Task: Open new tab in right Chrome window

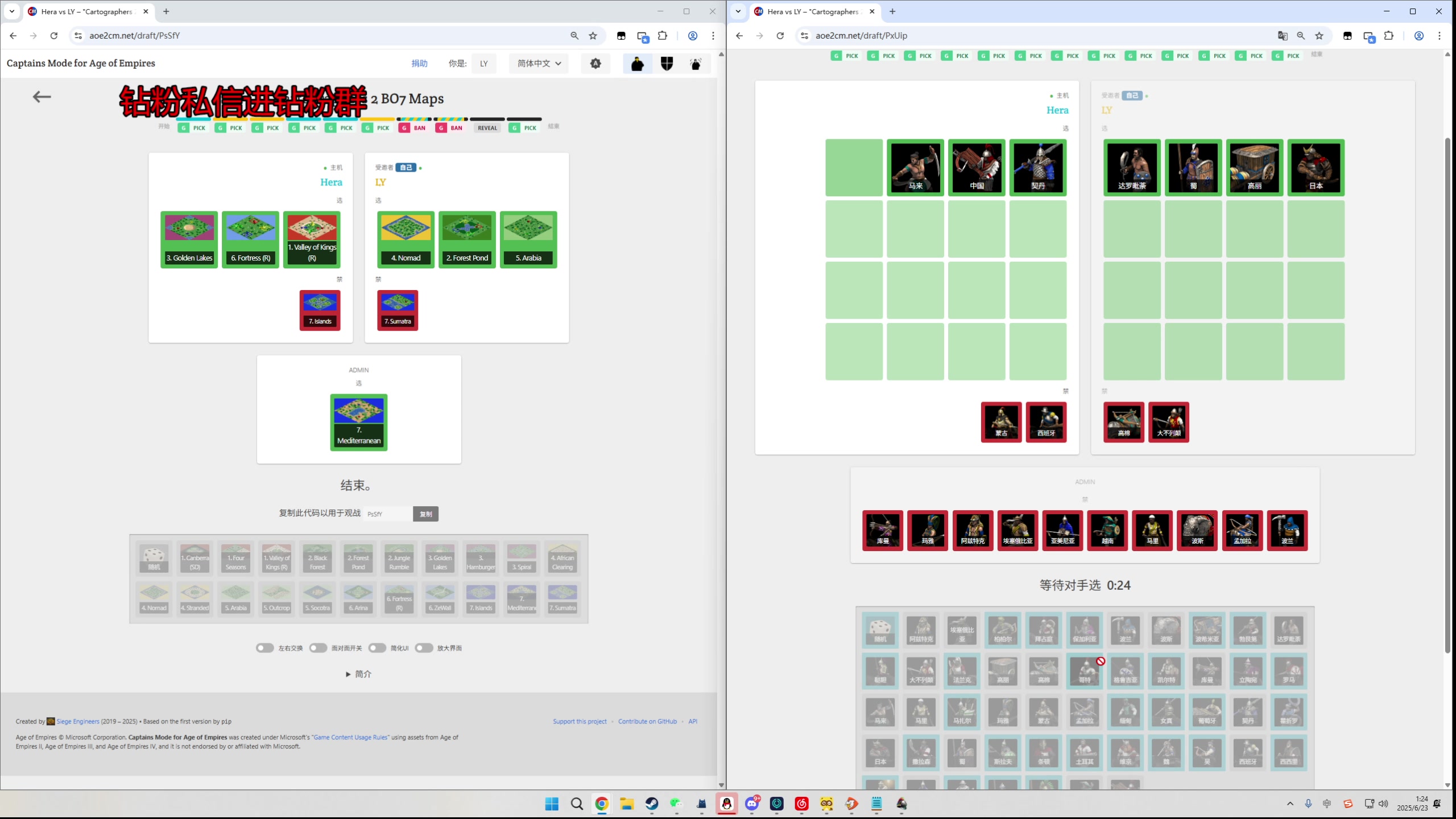Action: click(892, 11)
